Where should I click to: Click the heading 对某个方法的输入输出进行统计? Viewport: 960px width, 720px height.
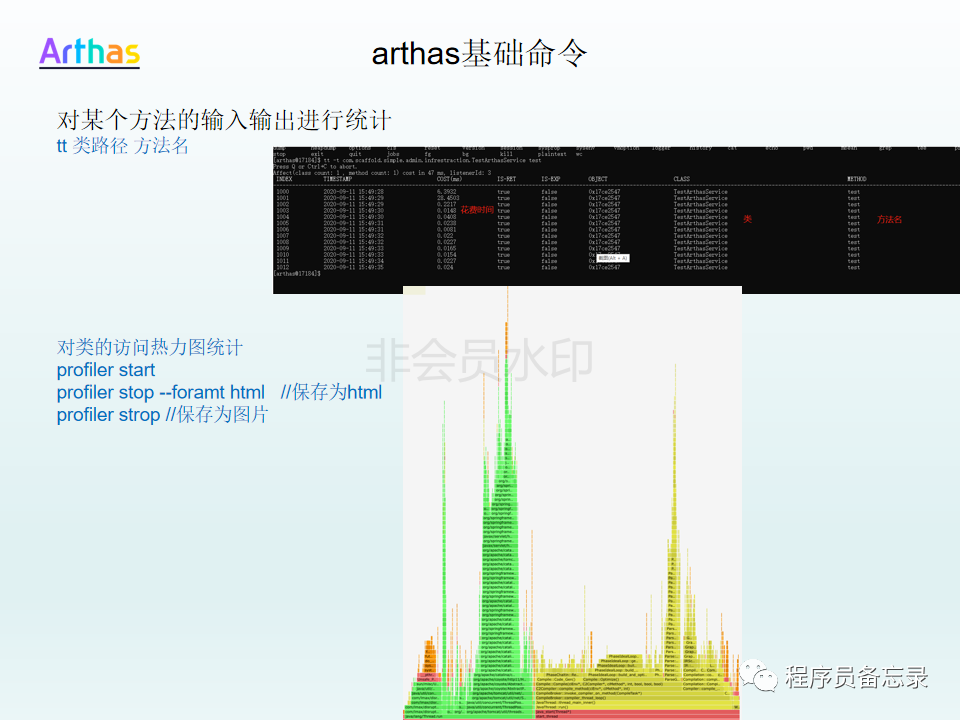tap(223, 120)
